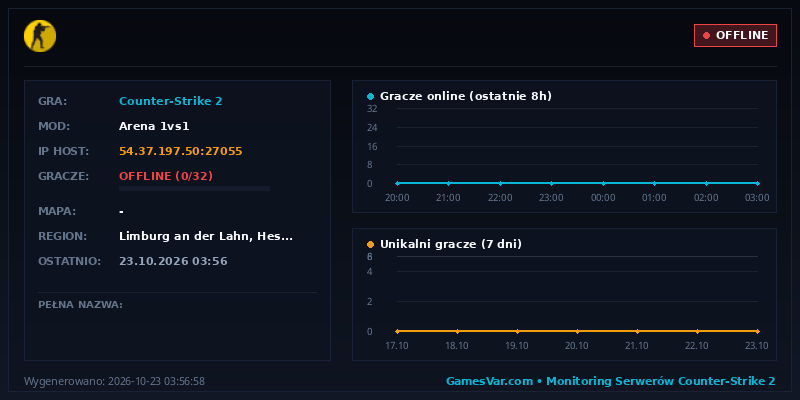Click the 22:00 data point on online chart
The width and height of the screenshot is (800, 400).
pos(500,183)
